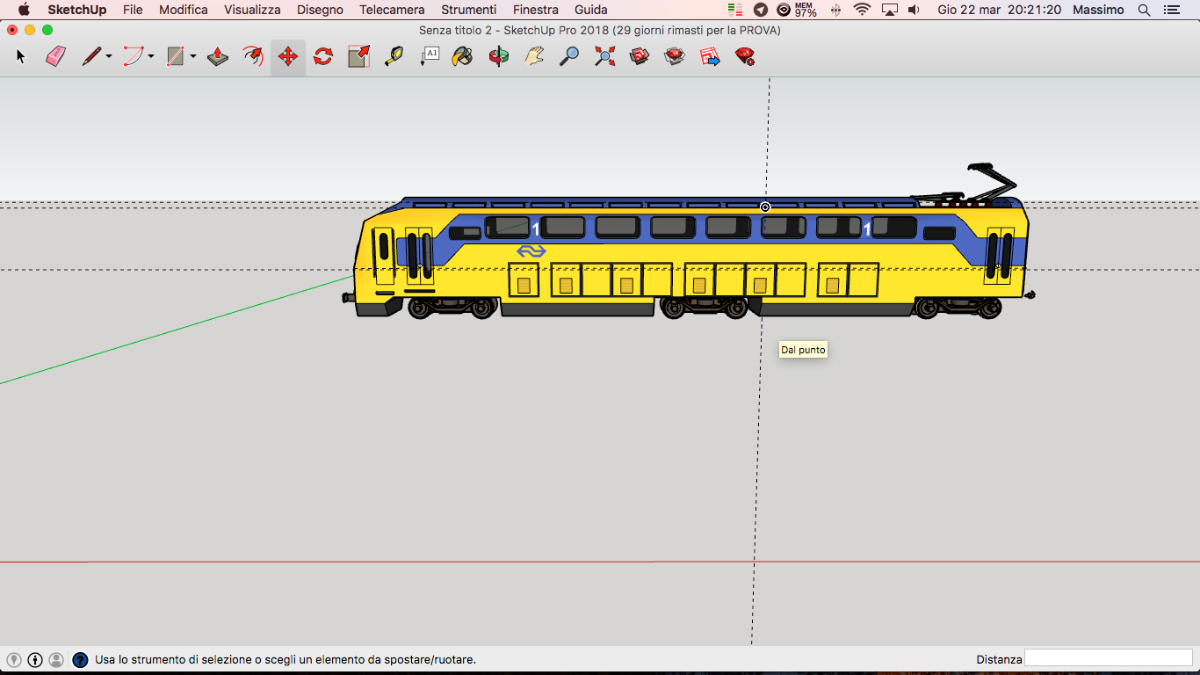Open the Telecamera menu

click(392, 10)
